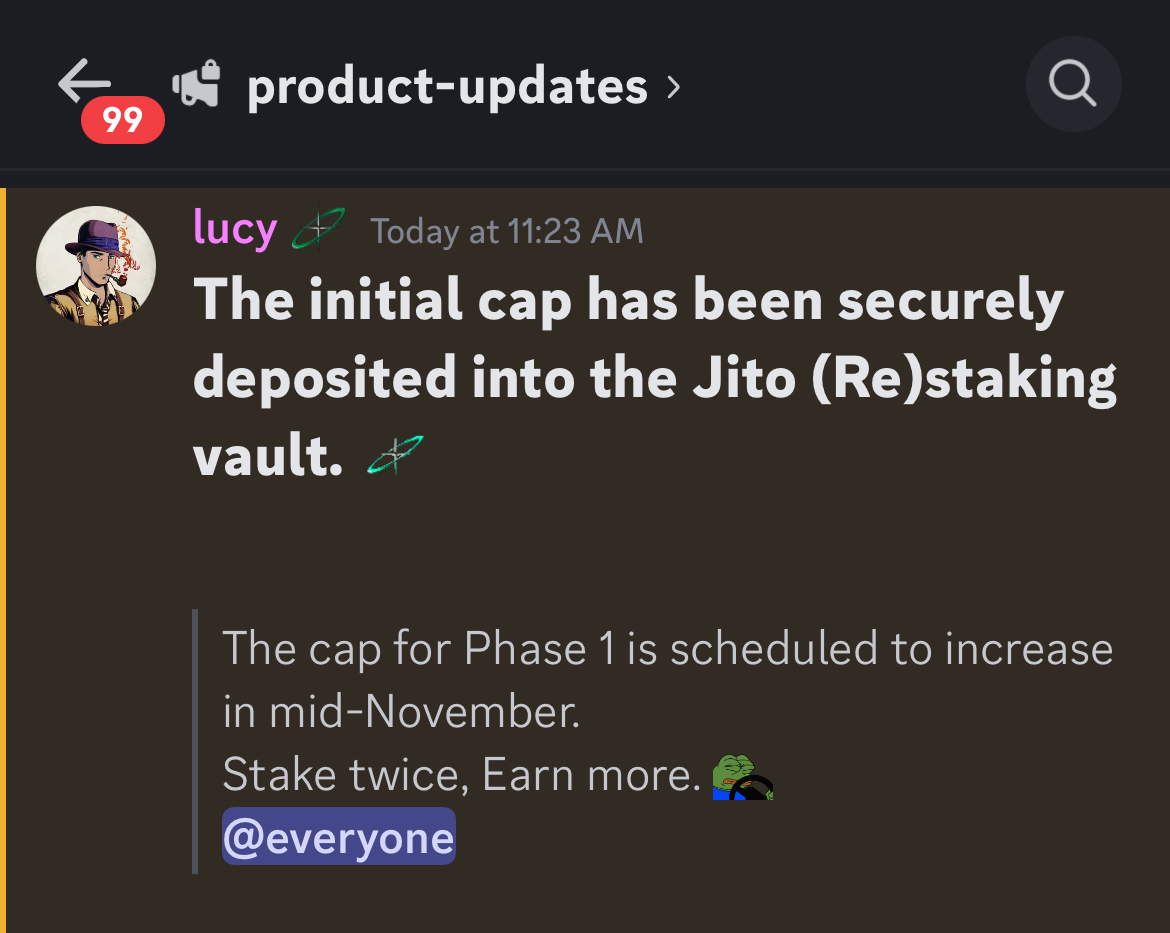
Task: Tap the Pepe frog emoji
Action: click(743, 777)
